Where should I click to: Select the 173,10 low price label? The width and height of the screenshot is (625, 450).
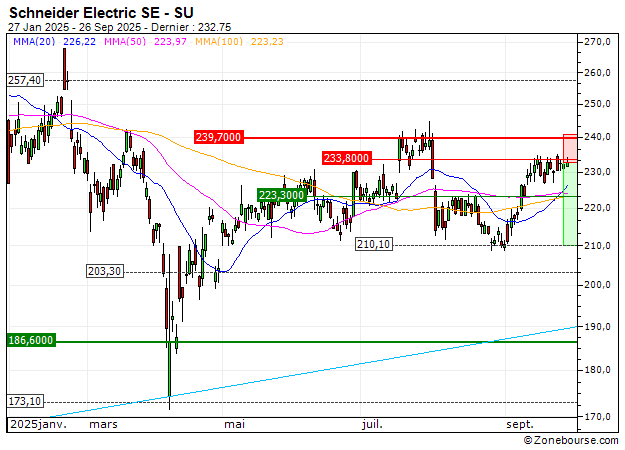pos(25,401)
